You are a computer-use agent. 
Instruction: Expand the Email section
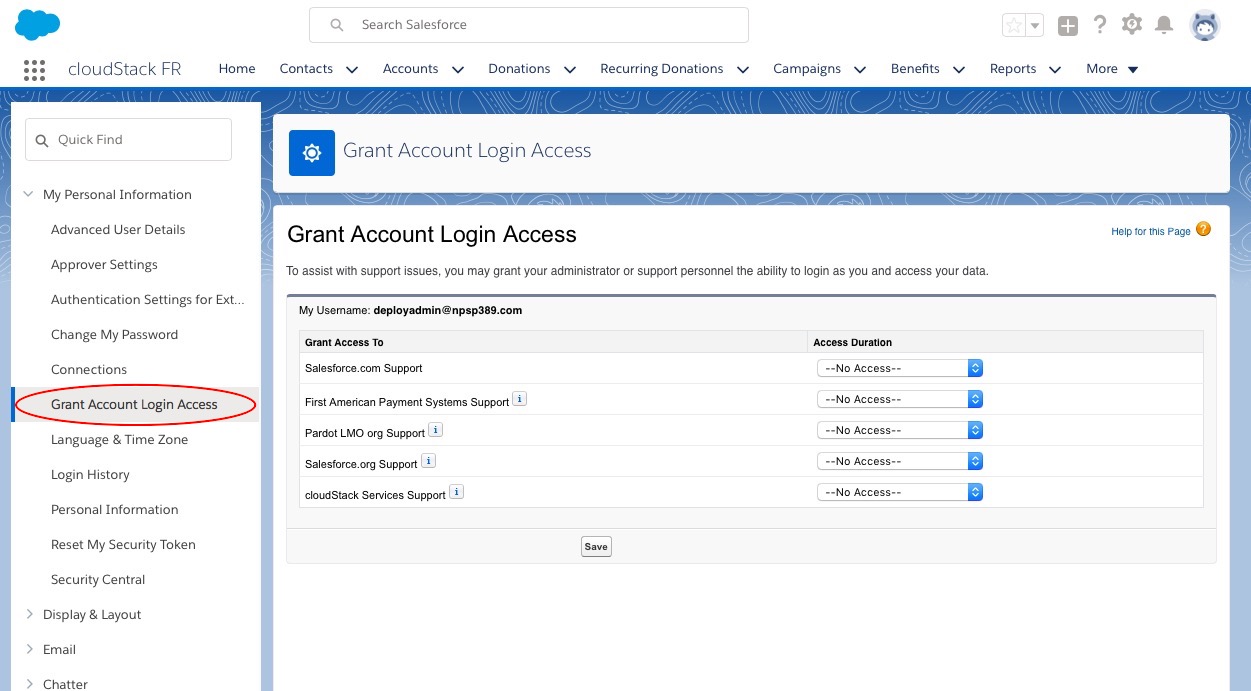pos(28,650)
